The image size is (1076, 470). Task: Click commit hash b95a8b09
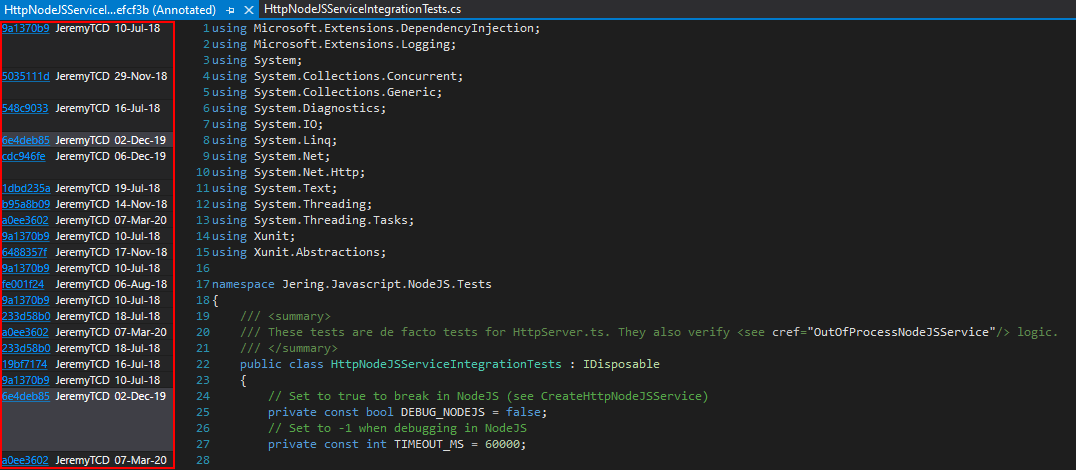pos(26,204)
